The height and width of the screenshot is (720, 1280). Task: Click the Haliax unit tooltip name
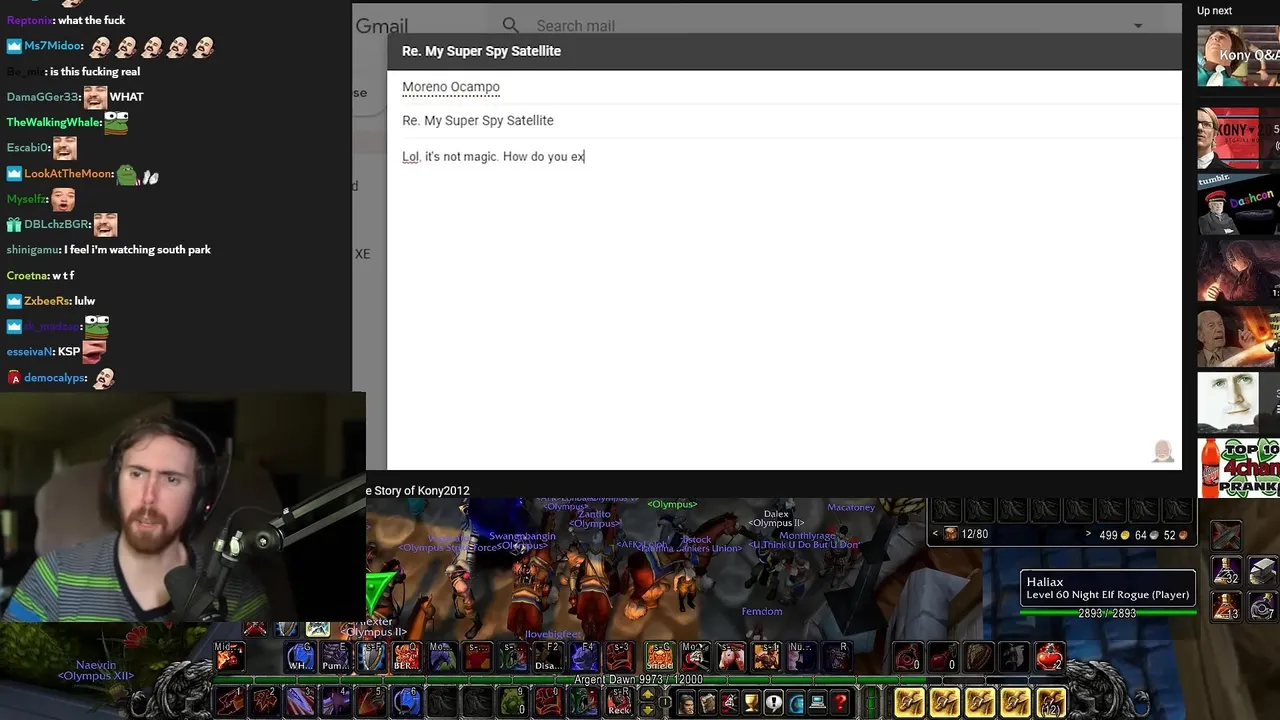pyautogui.click(x=1045, y=582)
